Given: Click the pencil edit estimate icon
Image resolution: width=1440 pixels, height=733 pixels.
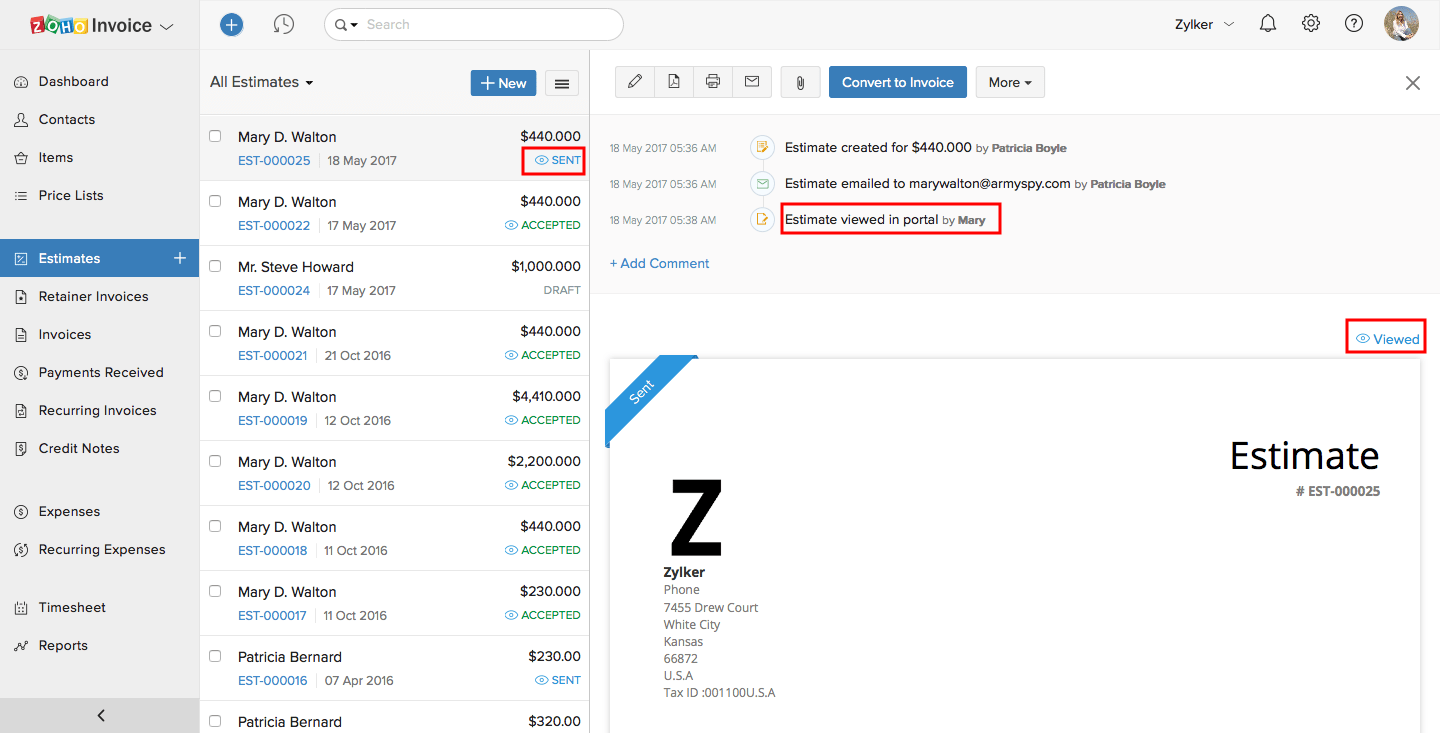Looking at the screenshot, I should (x=634, y=82).
